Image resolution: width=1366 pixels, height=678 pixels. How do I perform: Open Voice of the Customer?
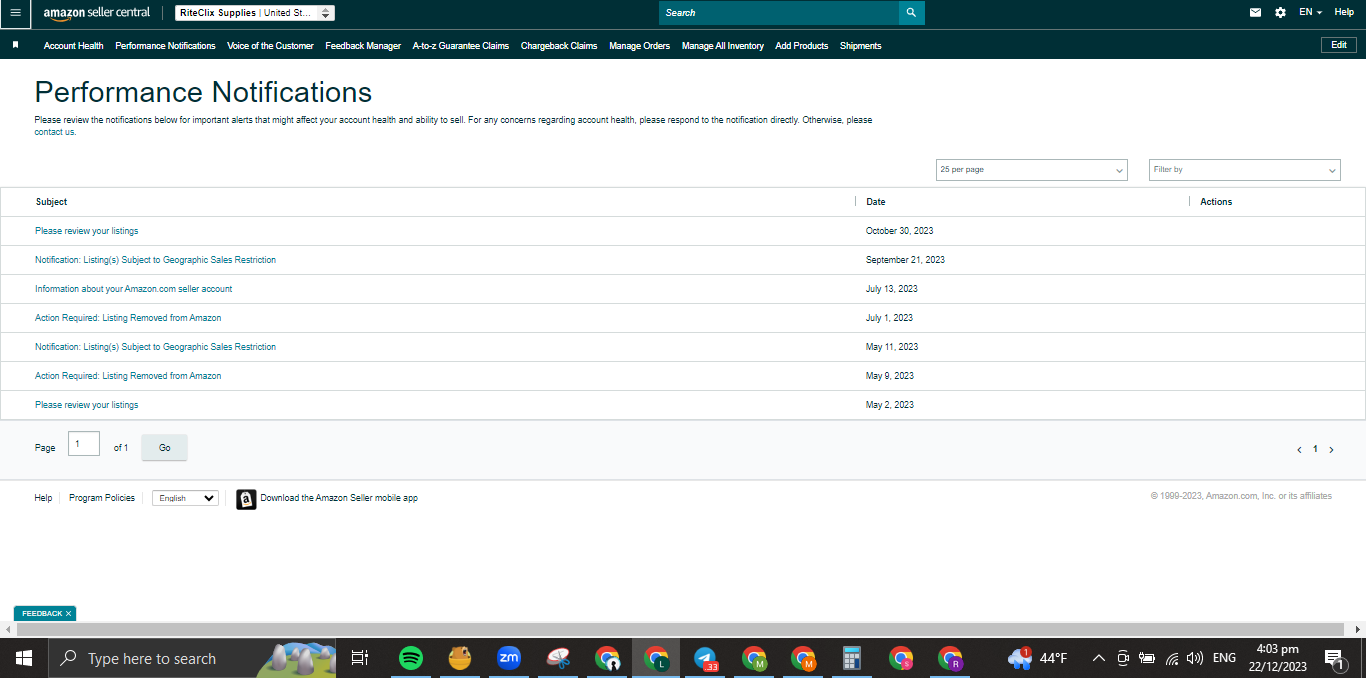[x=270, y=46]
